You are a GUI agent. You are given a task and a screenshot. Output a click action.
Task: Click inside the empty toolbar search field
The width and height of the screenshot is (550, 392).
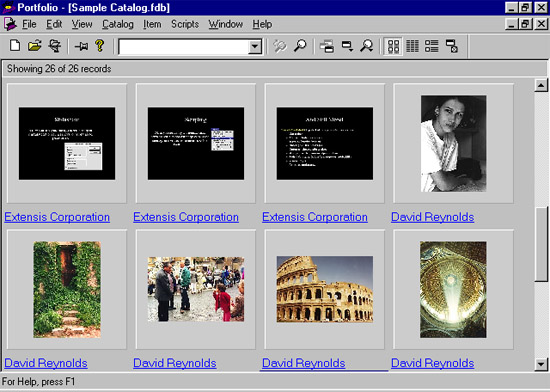pos(184,46)
